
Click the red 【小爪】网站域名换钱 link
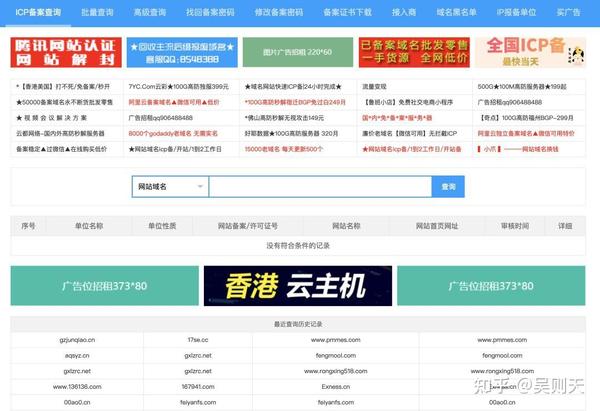pos(518,149)
